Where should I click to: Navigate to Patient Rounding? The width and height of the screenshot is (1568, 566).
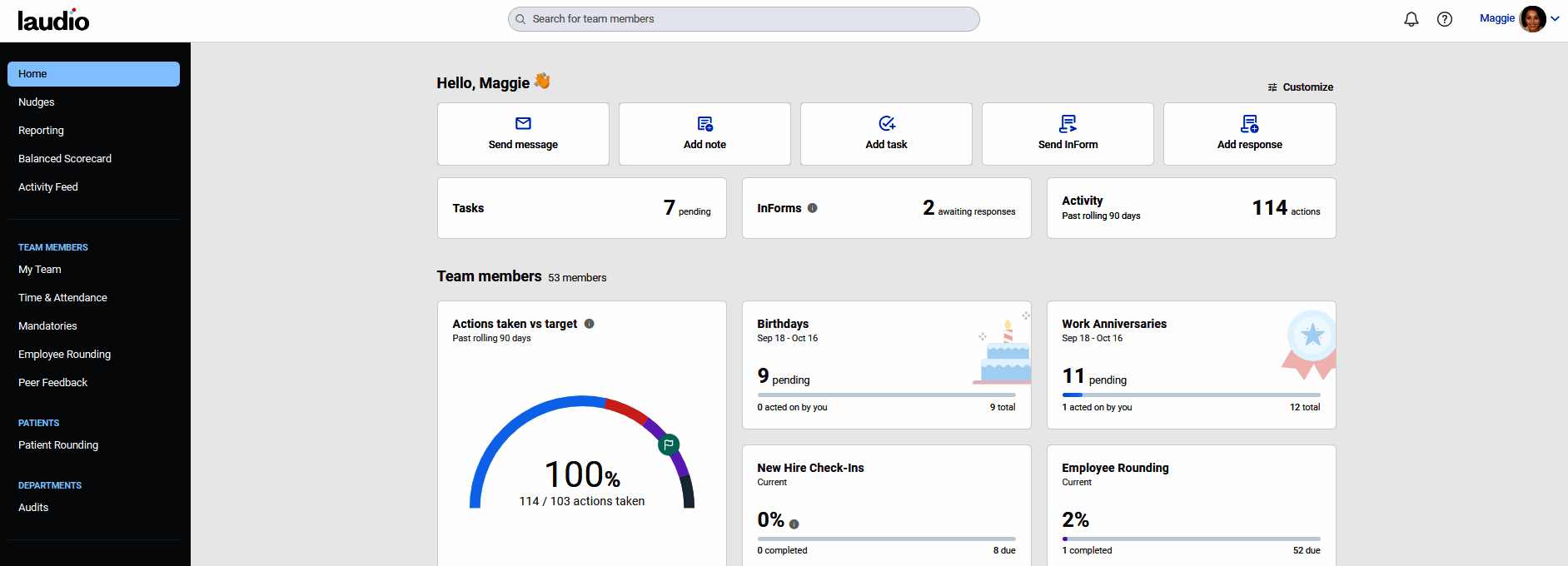point(58,445)
